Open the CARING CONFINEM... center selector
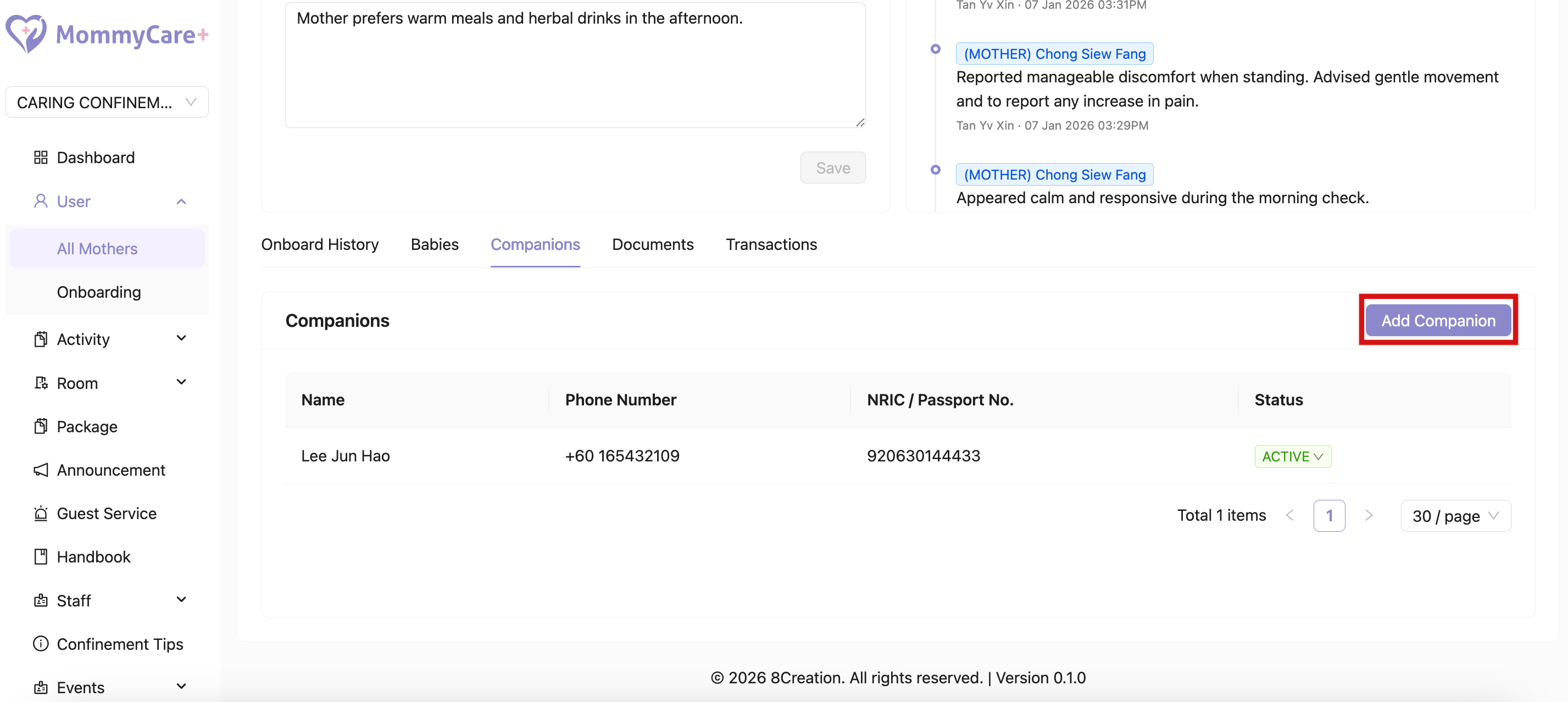Image resolution: width=1568 pixels, height=702 pixels. [x=107, y=102]
